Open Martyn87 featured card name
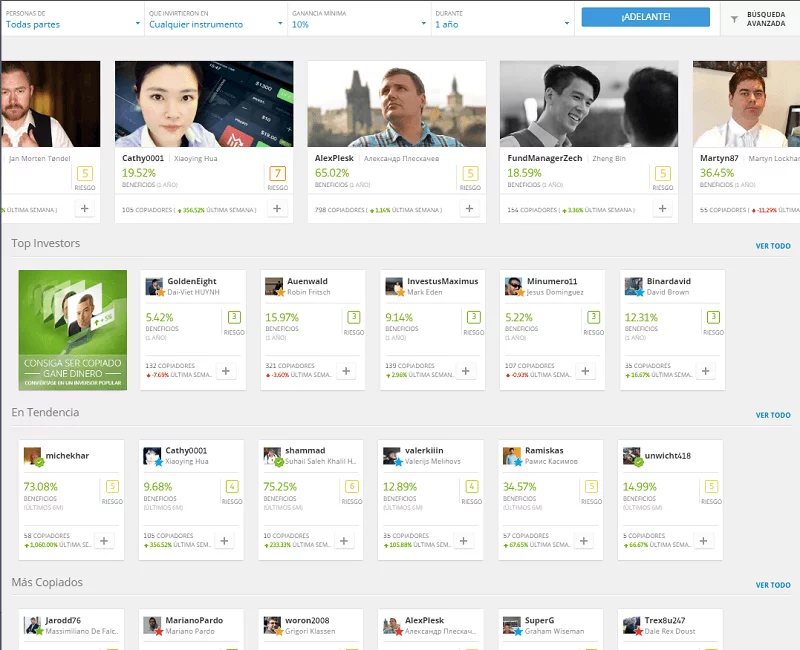 (x=719, y=158)
